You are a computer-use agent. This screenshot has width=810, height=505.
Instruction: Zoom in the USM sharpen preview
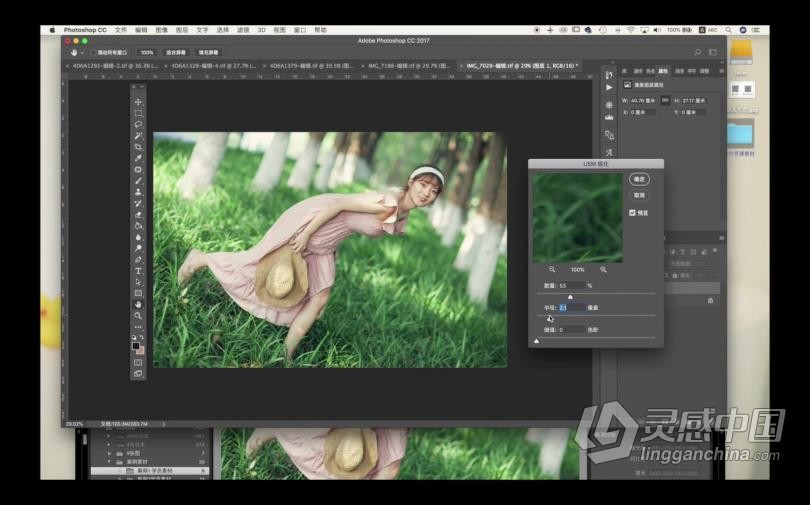(x=603, y=270)
